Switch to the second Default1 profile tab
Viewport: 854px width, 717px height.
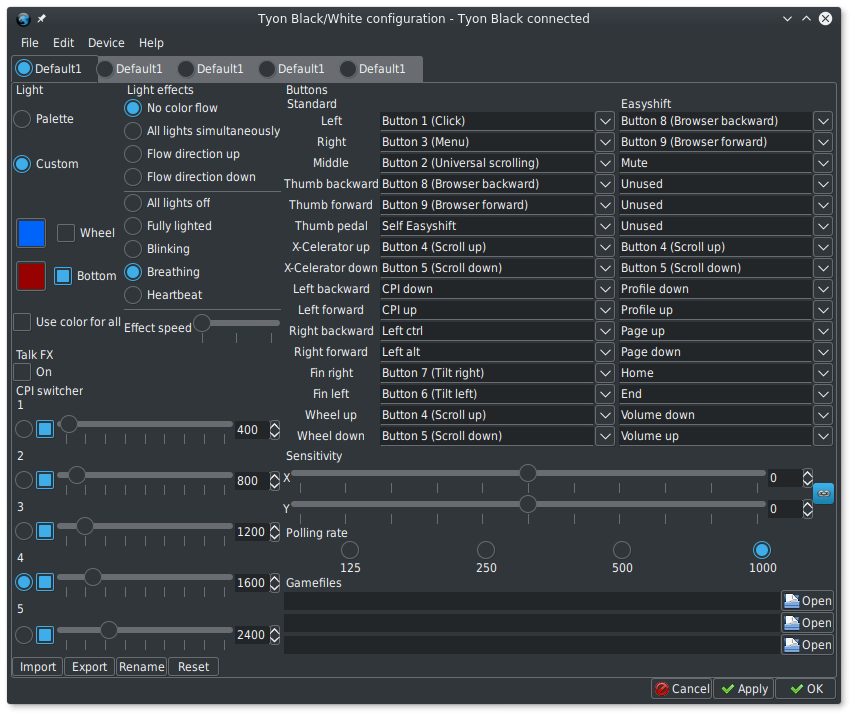click(131, 69)
